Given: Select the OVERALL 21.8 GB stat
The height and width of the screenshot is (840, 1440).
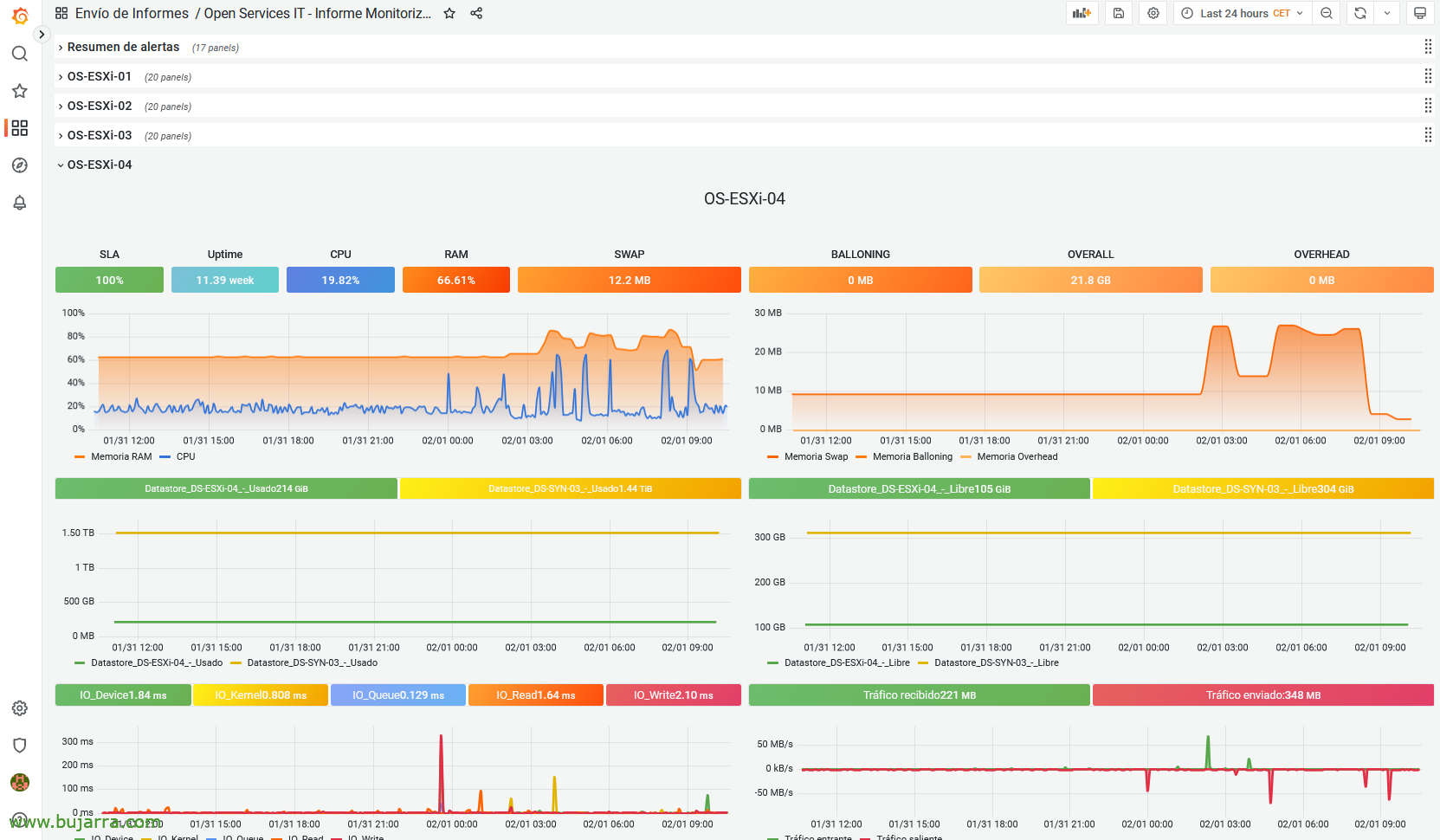Looking at the screenshot, I should tap(1091, 280).
